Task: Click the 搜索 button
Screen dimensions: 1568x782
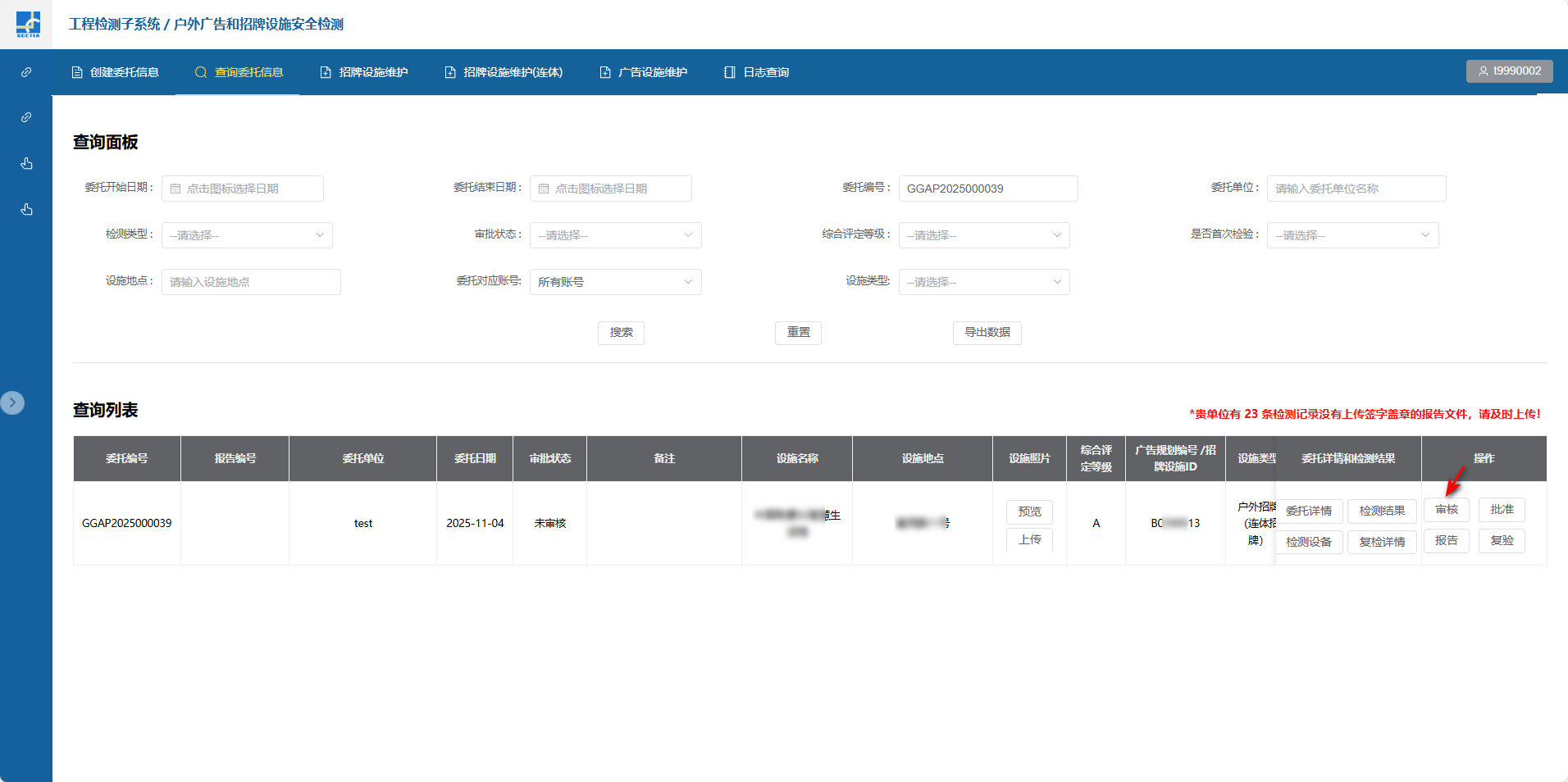Action: (x=621, y=333)
